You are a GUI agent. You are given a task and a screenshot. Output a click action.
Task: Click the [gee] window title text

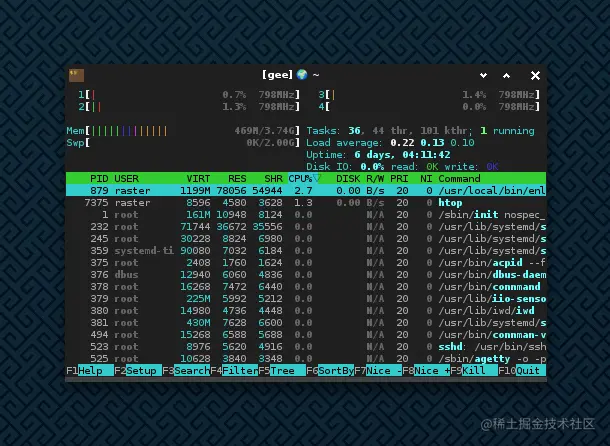tap(277, 75)
